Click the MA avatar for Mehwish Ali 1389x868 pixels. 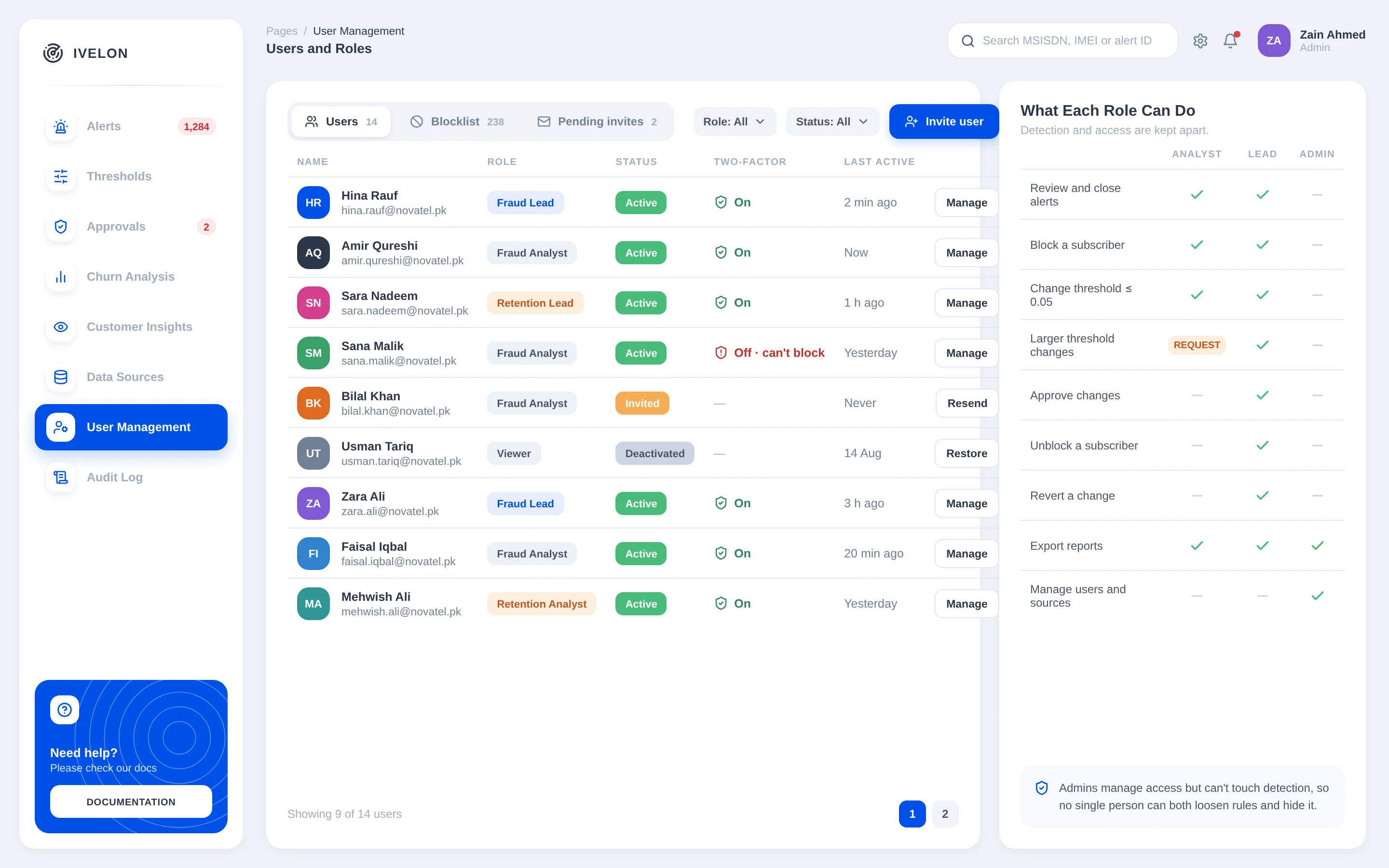click(x=313, y=603)
